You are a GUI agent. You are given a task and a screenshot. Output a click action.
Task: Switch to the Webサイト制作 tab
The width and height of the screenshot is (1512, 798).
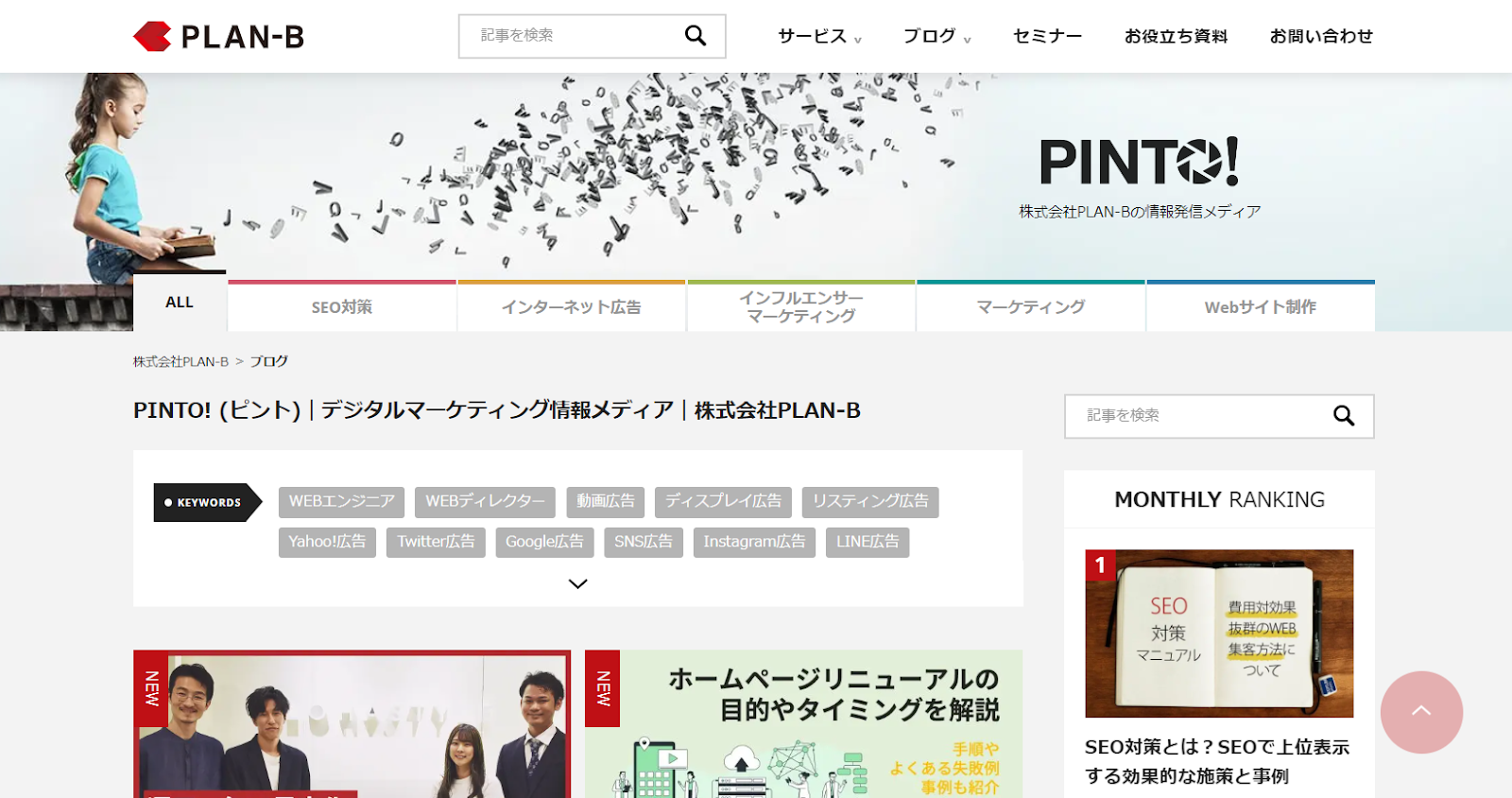pos(1261,306)
